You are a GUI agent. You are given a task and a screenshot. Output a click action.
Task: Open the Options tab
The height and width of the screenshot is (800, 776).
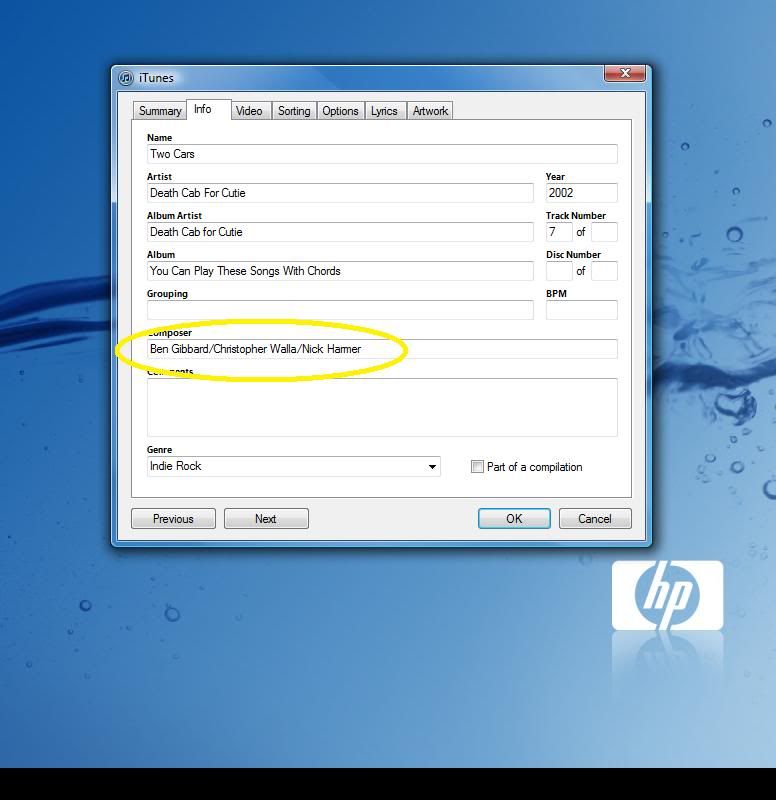340,111
